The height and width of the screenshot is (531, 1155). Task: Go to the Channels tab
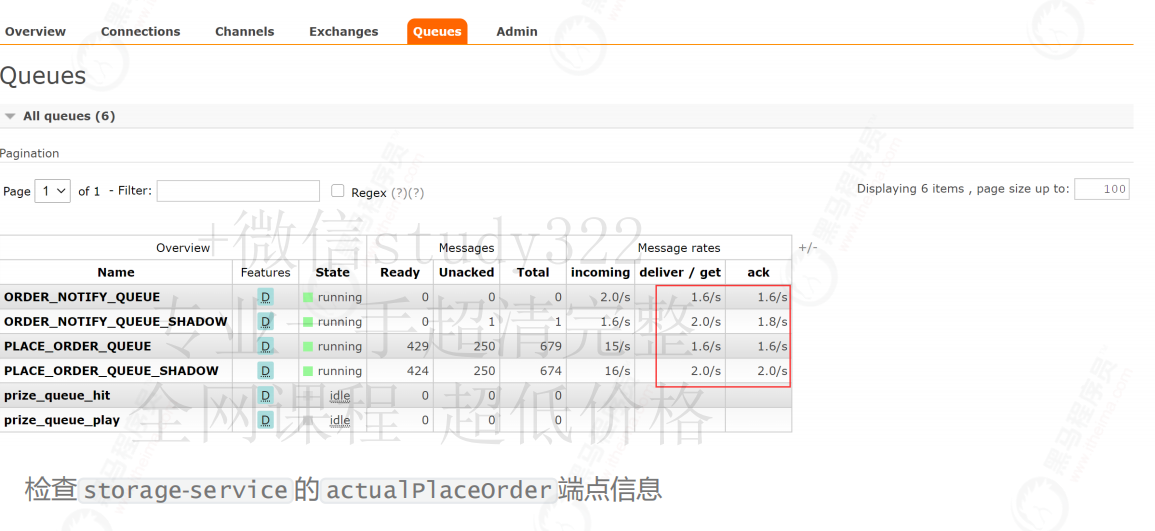[245, 32]
